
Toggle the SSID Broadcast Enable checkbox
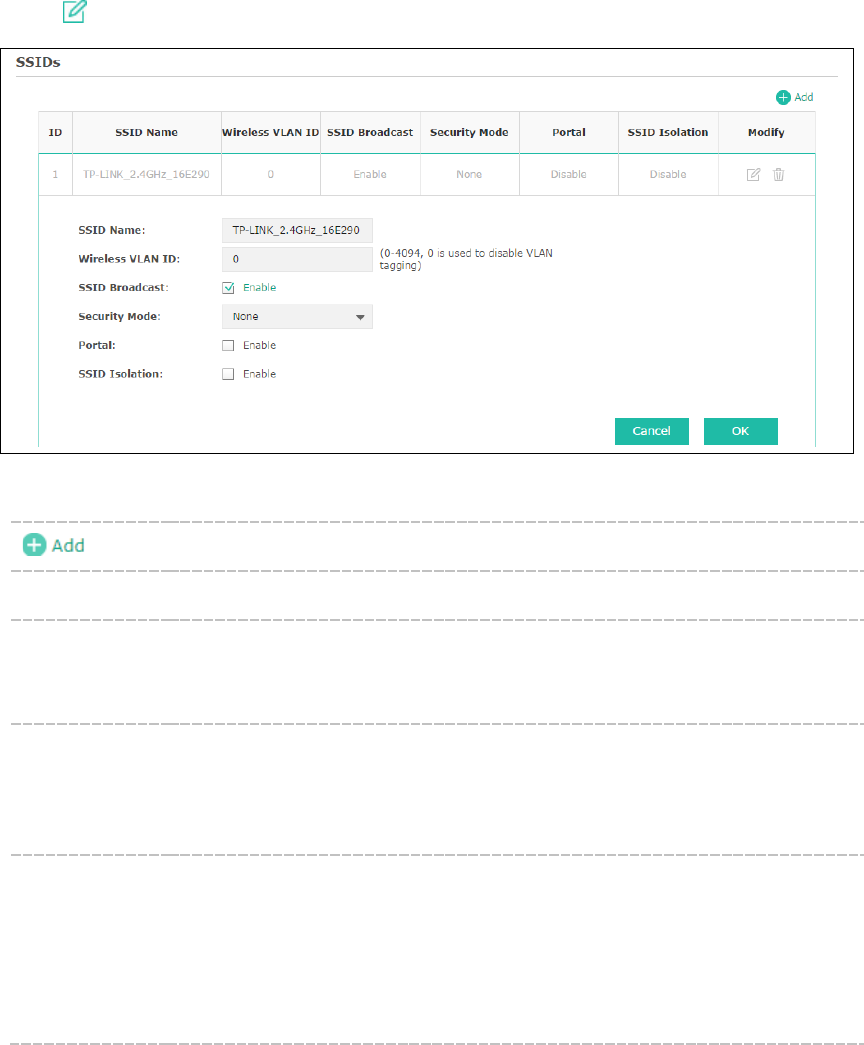click(x=228, y=288)
